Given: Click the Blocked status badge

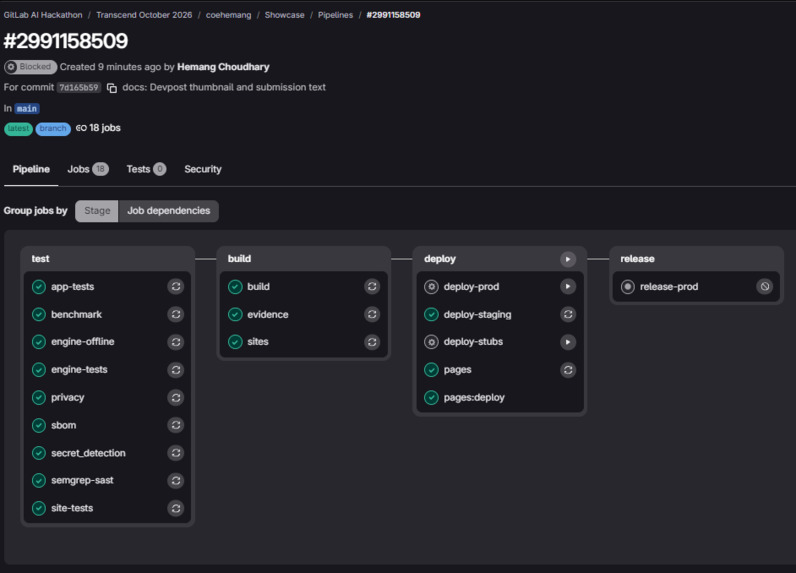Looking at the screenshot, I should (30, 67).
